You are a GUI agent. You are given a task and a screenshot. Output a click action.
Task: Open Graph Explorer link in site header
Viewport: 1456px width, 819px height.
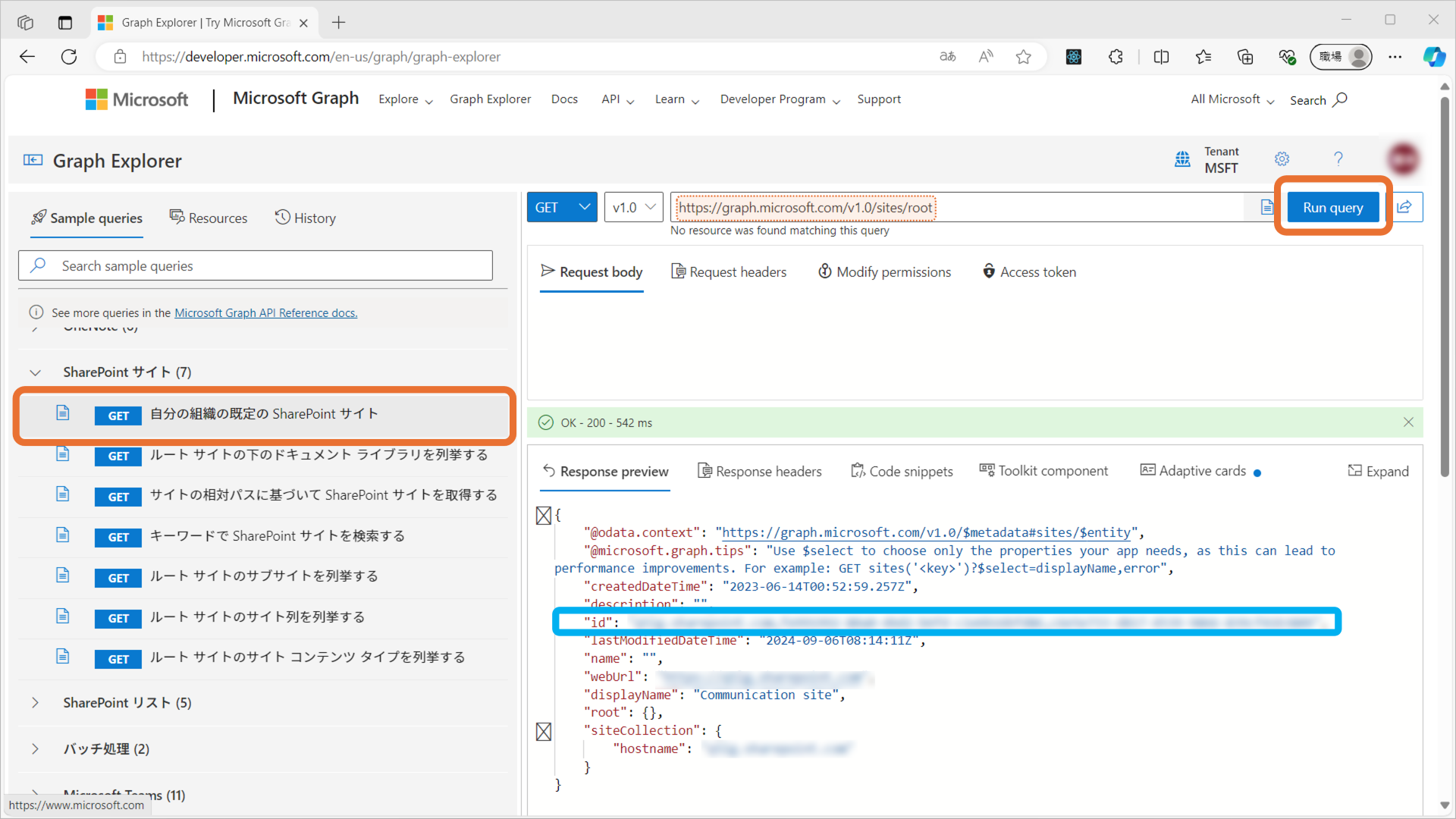click(x=490, y=99)
